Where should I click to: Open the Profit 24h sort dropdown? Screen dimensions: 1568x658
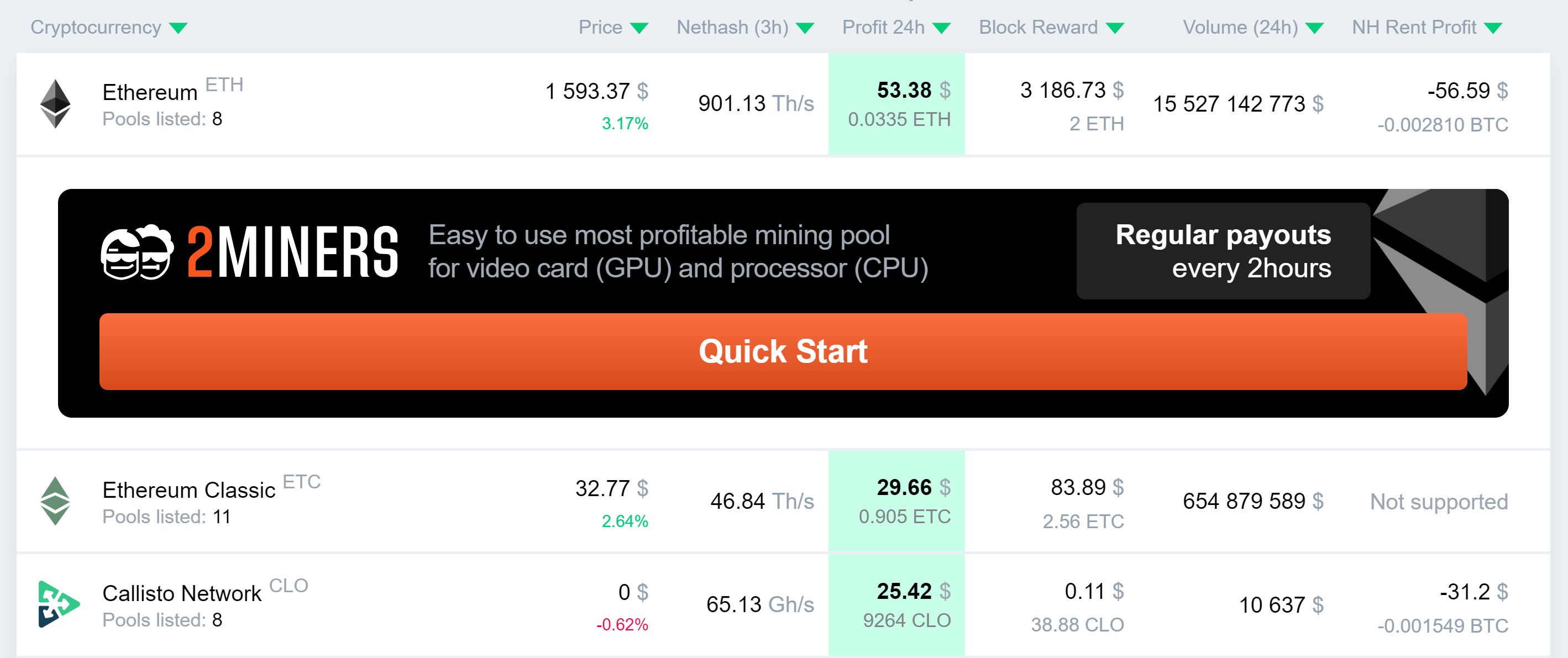pyautogui.click(x=941, y=27)
